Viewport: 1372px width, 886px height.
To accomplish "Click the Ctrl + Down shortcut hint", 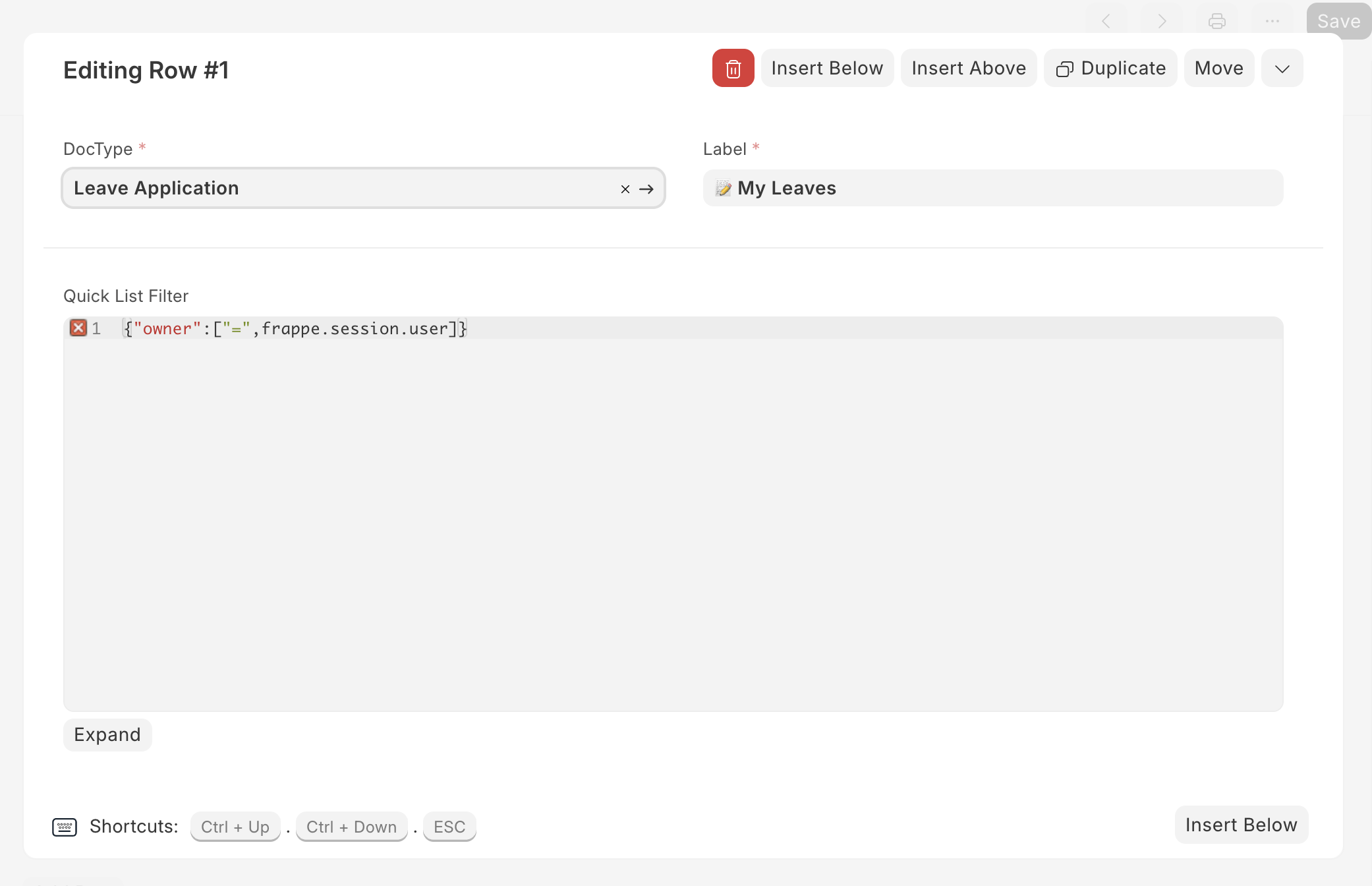I will [351, 827].
